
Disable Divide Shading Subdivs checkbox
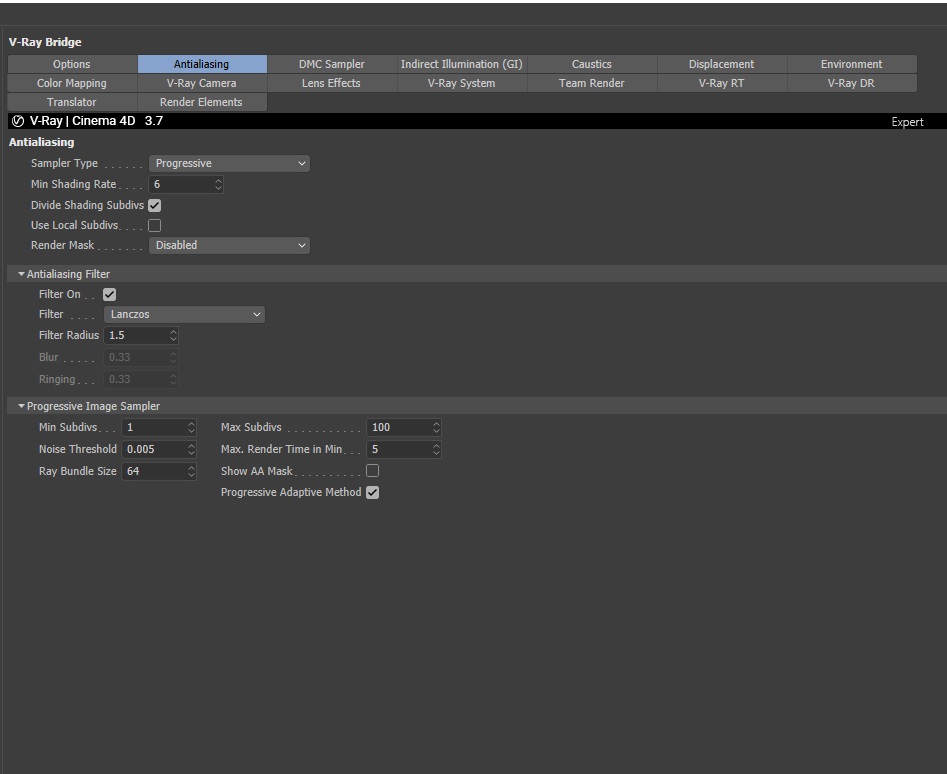pos(155,205)
